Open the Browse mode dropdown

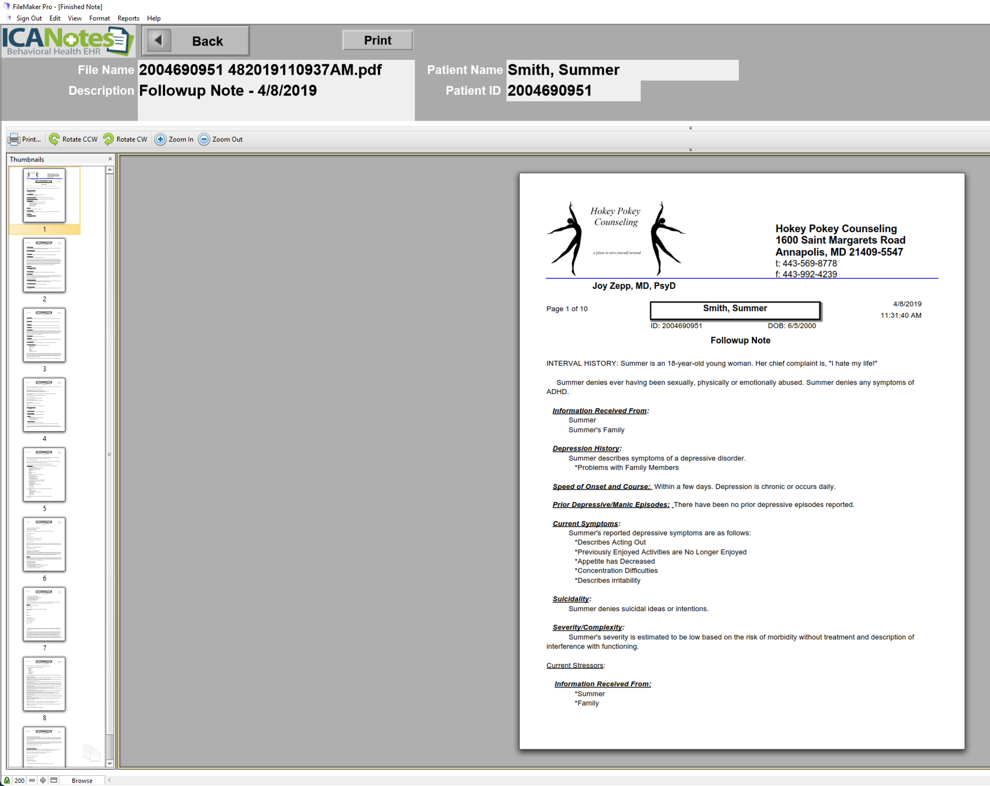pyautogui.click(x=82, y=780)
